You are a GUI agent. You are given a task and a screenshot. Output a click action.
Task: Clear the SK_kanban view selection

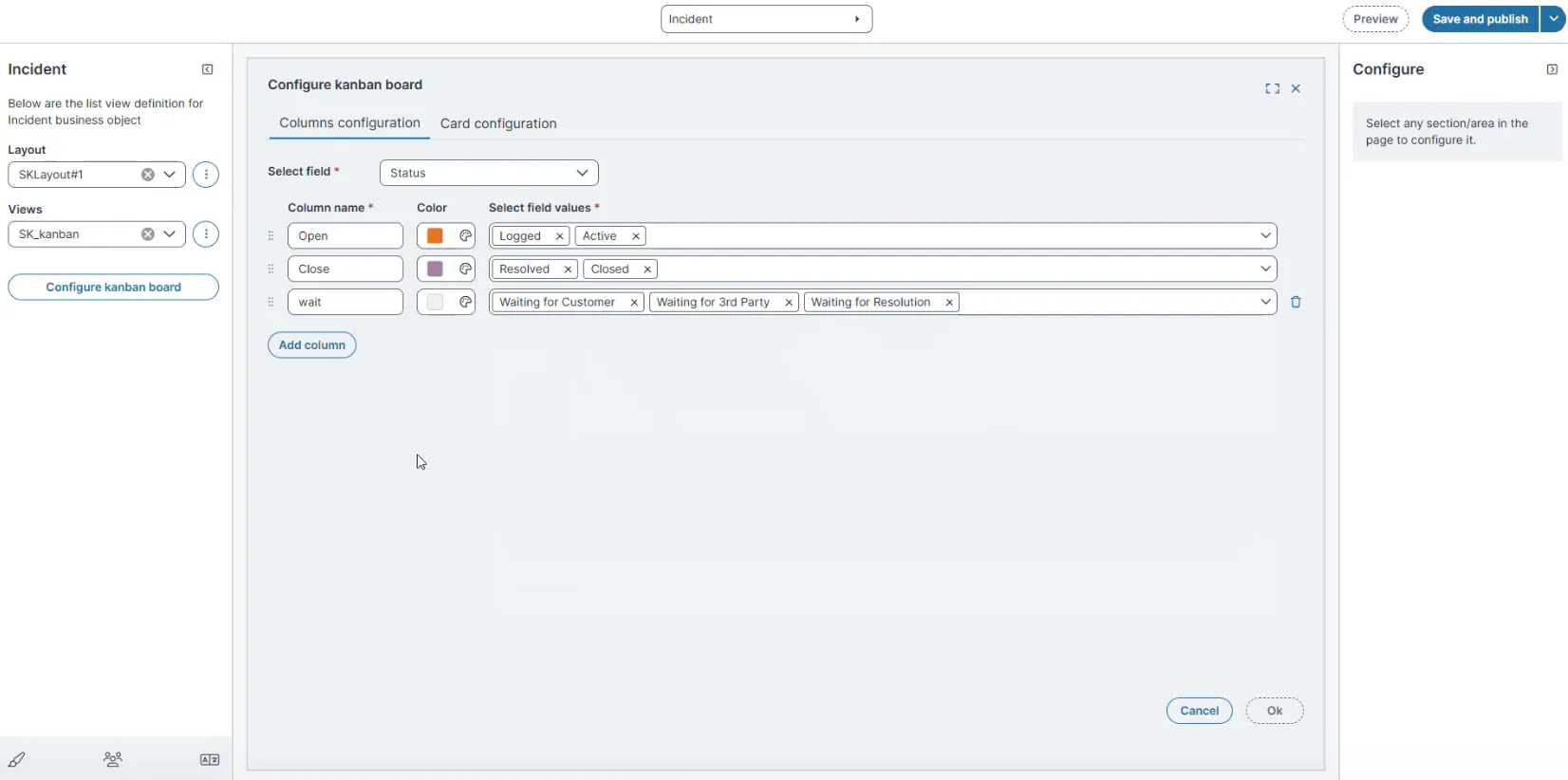coord(148,234)
